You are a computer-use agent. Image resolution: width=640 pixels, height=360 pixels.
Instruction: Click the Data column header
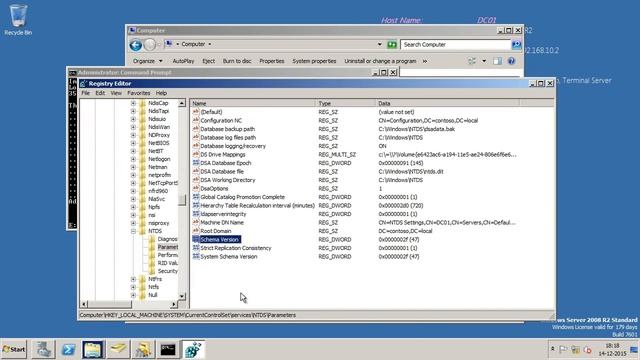(x=448, y=103)
